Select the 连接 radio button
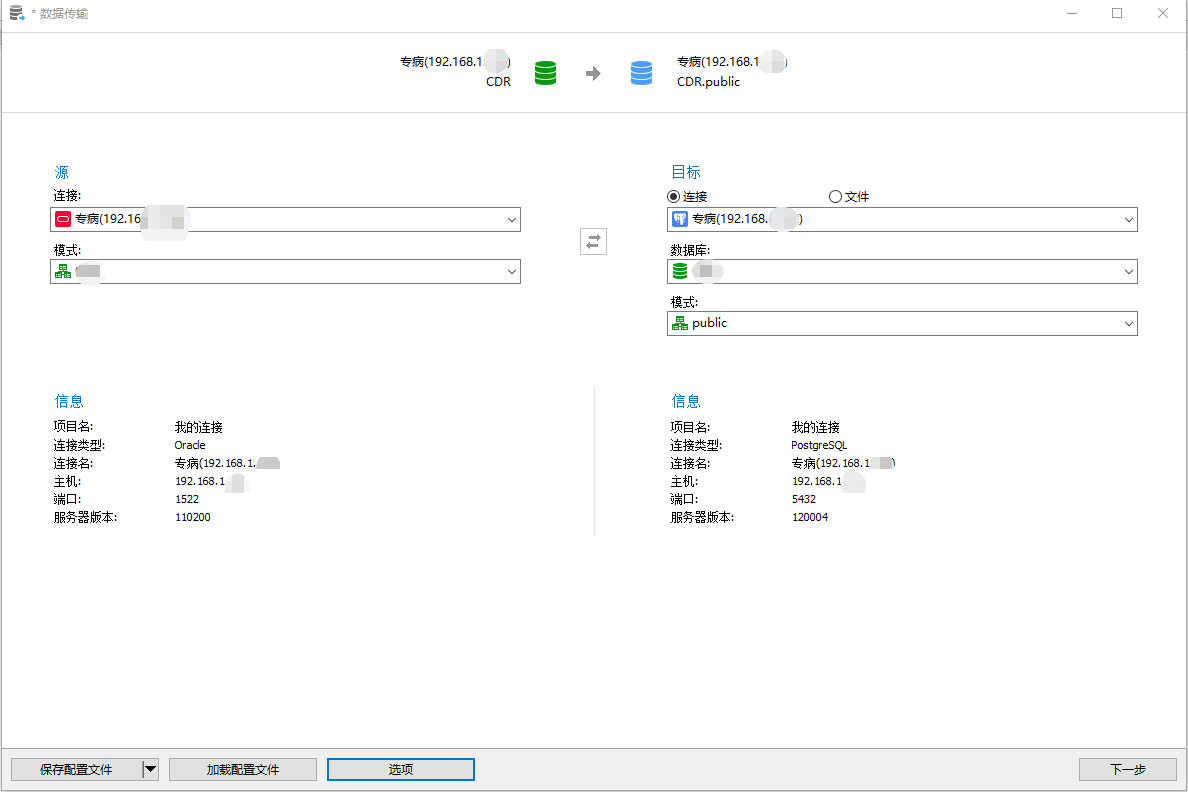 [674, 196]
